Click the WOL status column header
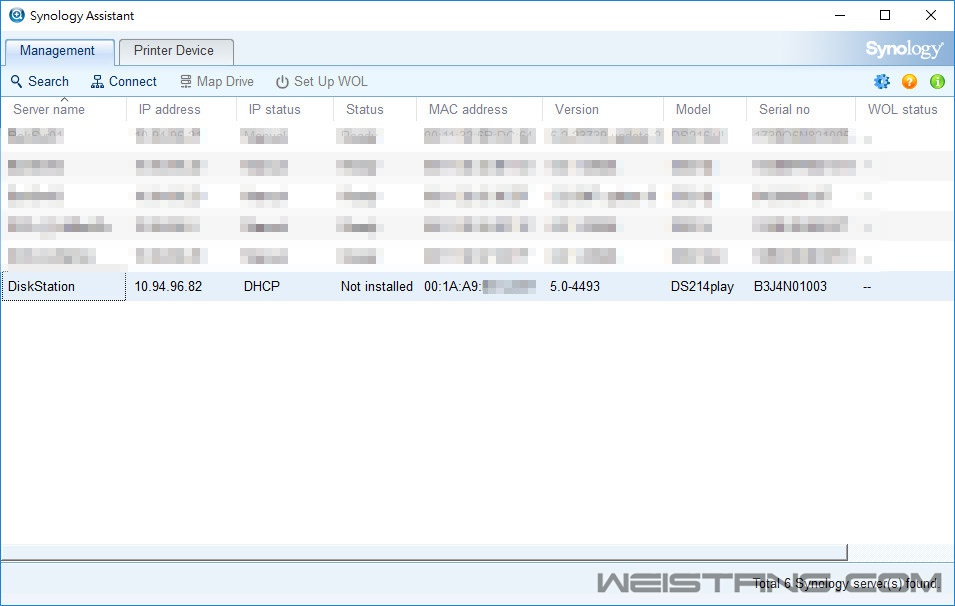The height and width of the screenshot is (606, 955). (x=902, y=110)
